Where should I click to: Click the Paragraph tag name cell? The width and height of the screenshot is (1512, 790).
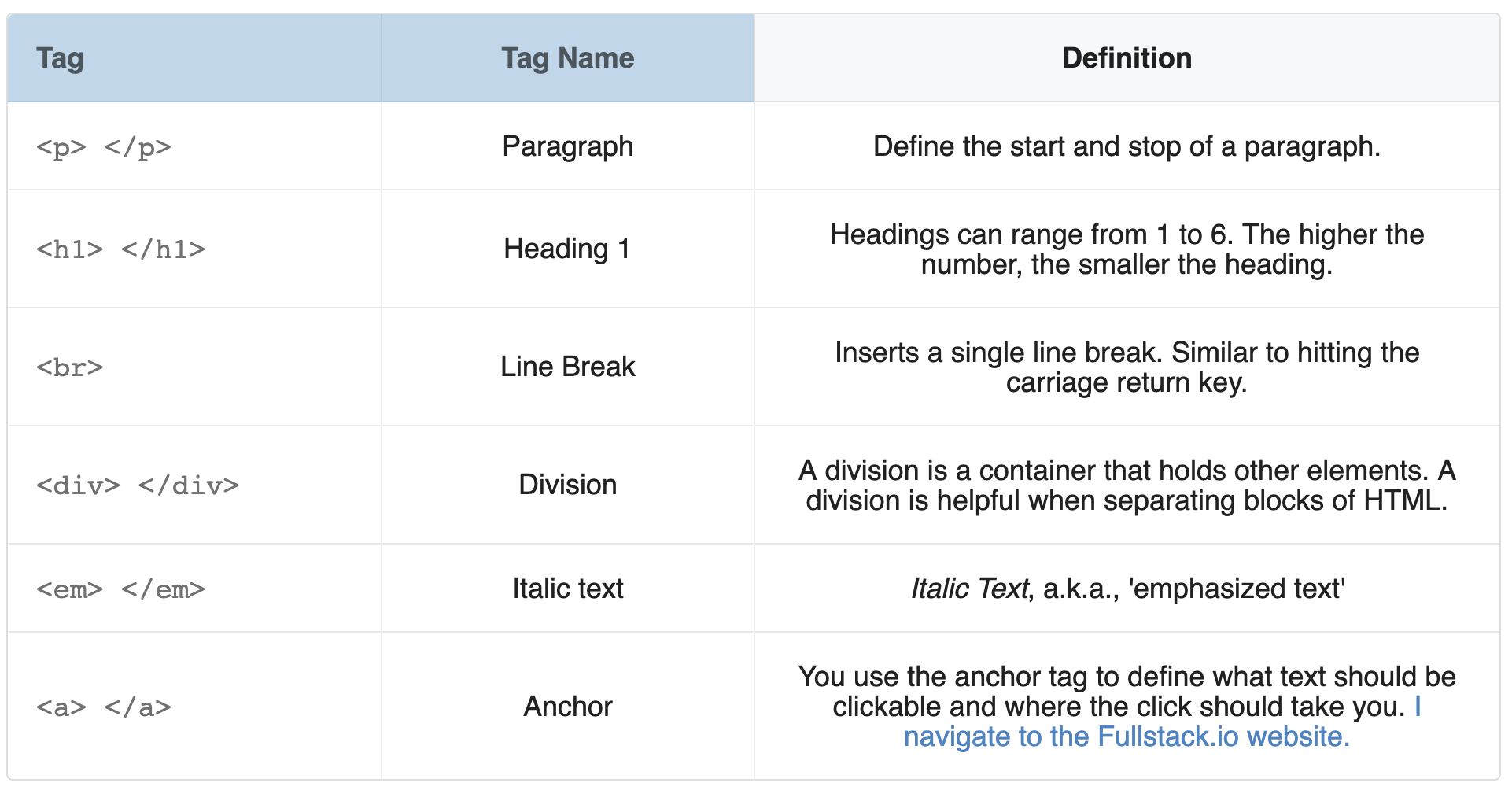(x=568, y=146)
